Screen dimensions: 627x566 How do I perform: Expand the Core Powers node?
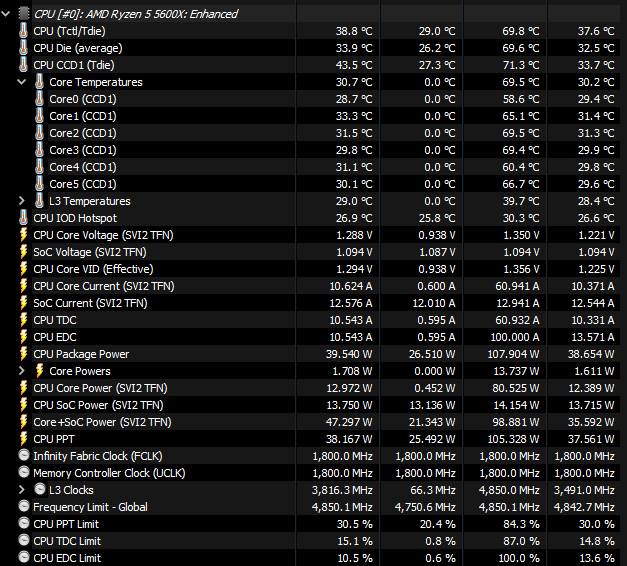22,371
